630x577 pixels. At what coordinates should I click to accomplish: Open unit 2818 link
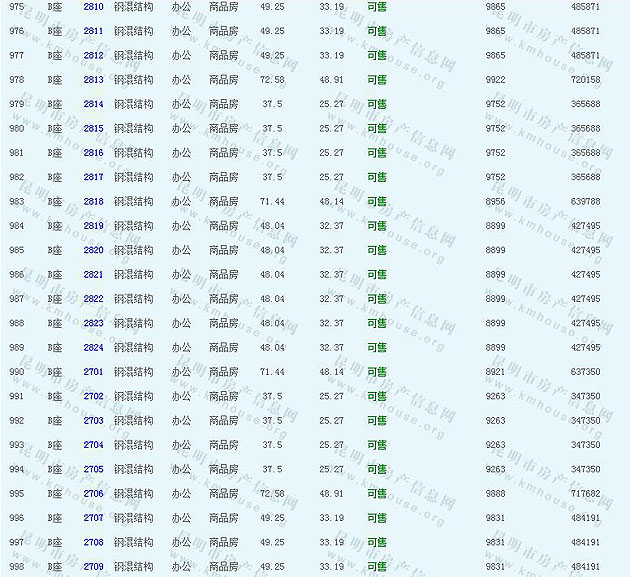[93, 202]
